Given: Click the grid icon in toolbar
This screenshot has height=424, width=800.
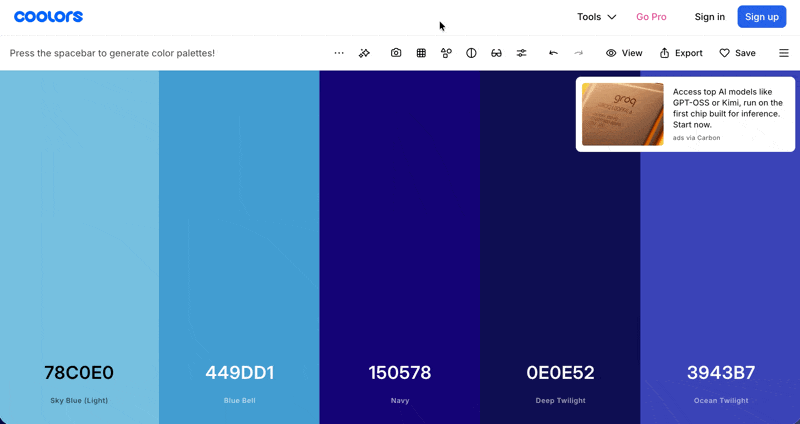Looking at the screenshot, I should click(421, 53).
